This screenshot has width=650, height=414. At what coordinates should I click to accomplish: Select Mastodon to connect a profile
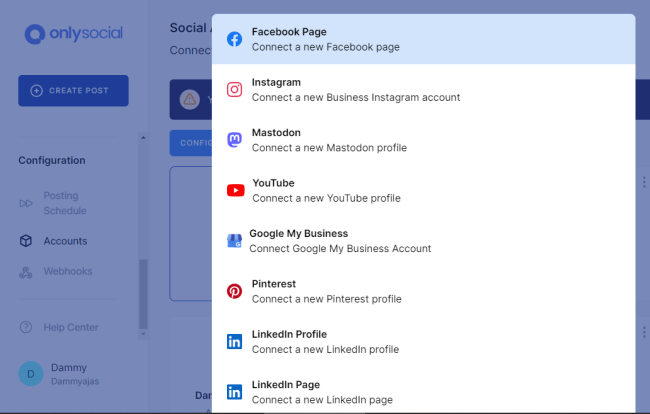423,140
